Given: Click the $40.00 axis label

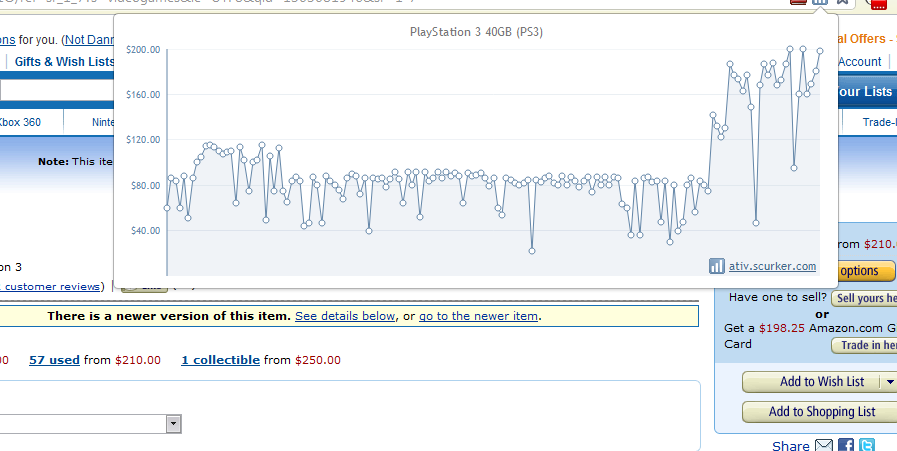Looking at the screenshot, I should (145, 231).
